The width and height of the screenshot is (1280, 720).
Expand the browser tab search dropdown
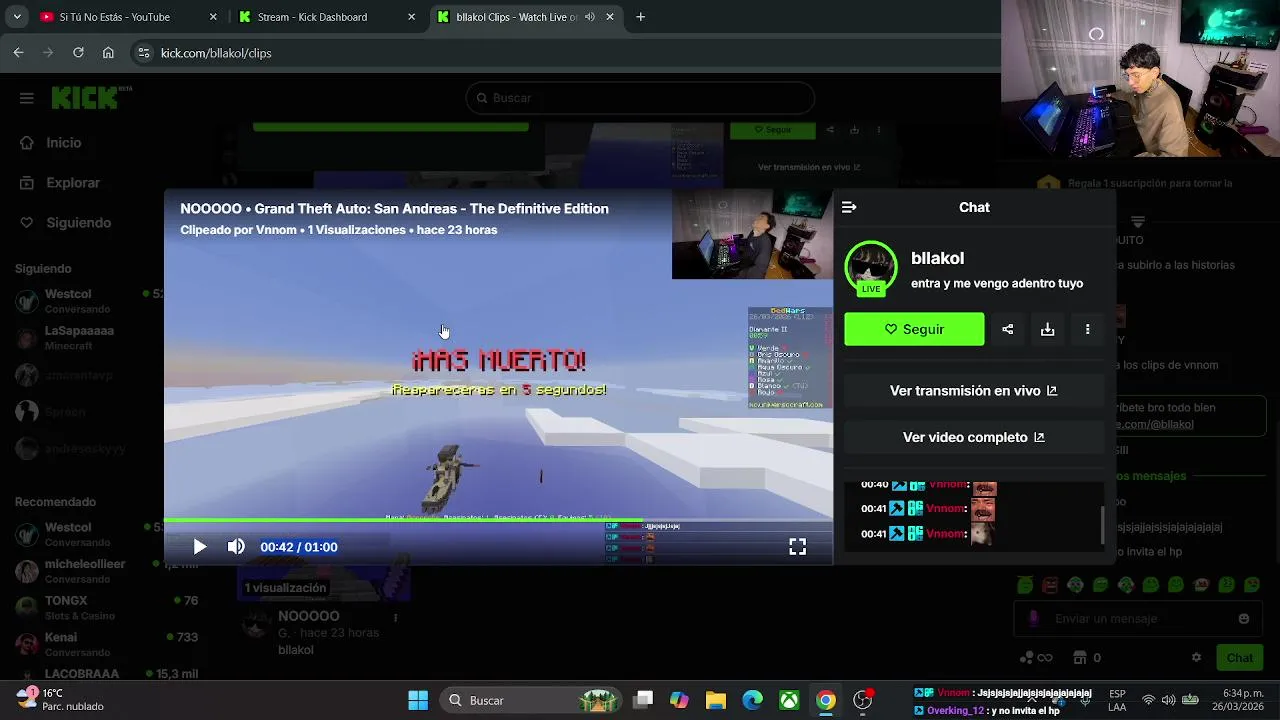[16, 17]
